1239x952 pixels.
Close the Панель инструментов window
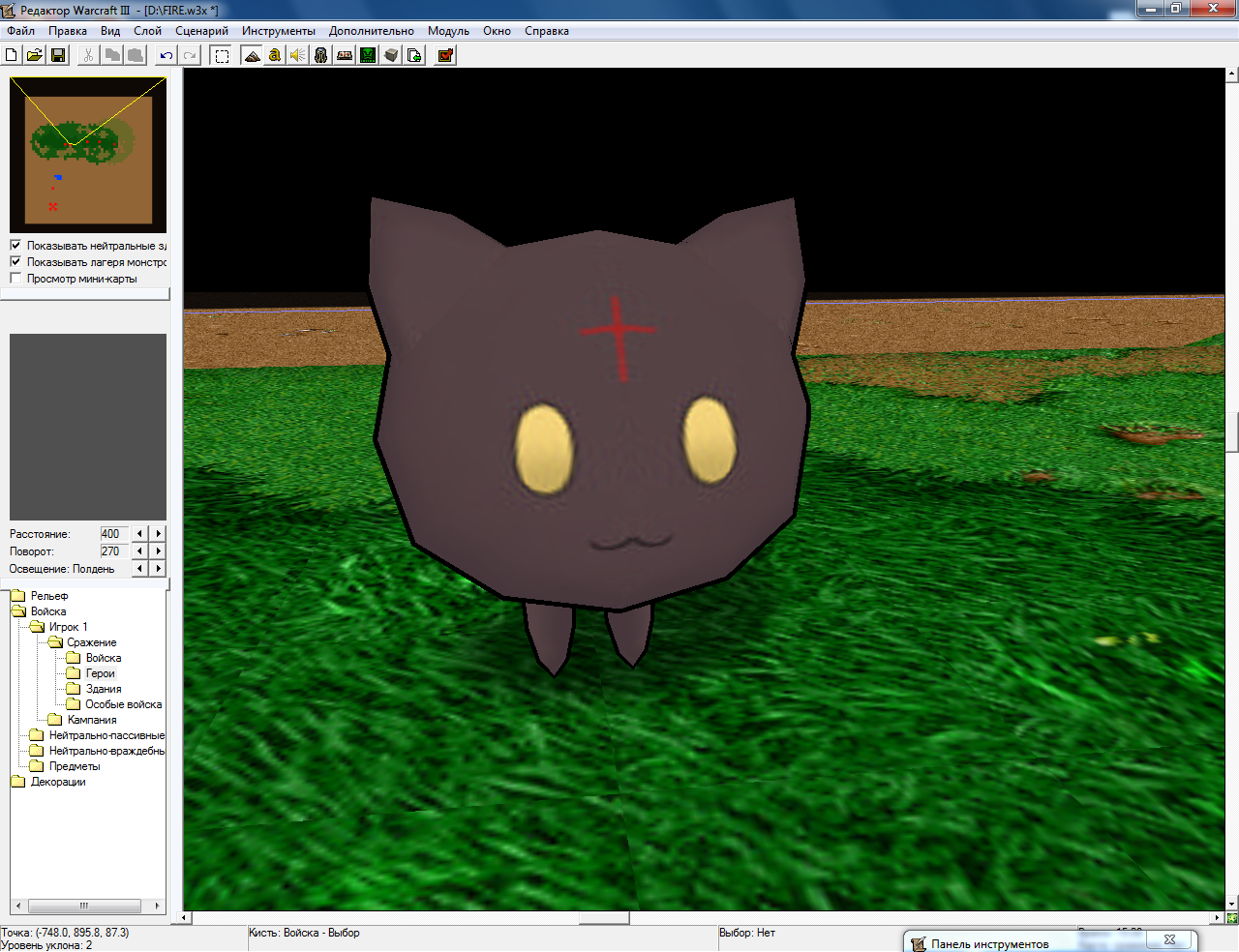pyautogui.click(x=1169, y=940)
